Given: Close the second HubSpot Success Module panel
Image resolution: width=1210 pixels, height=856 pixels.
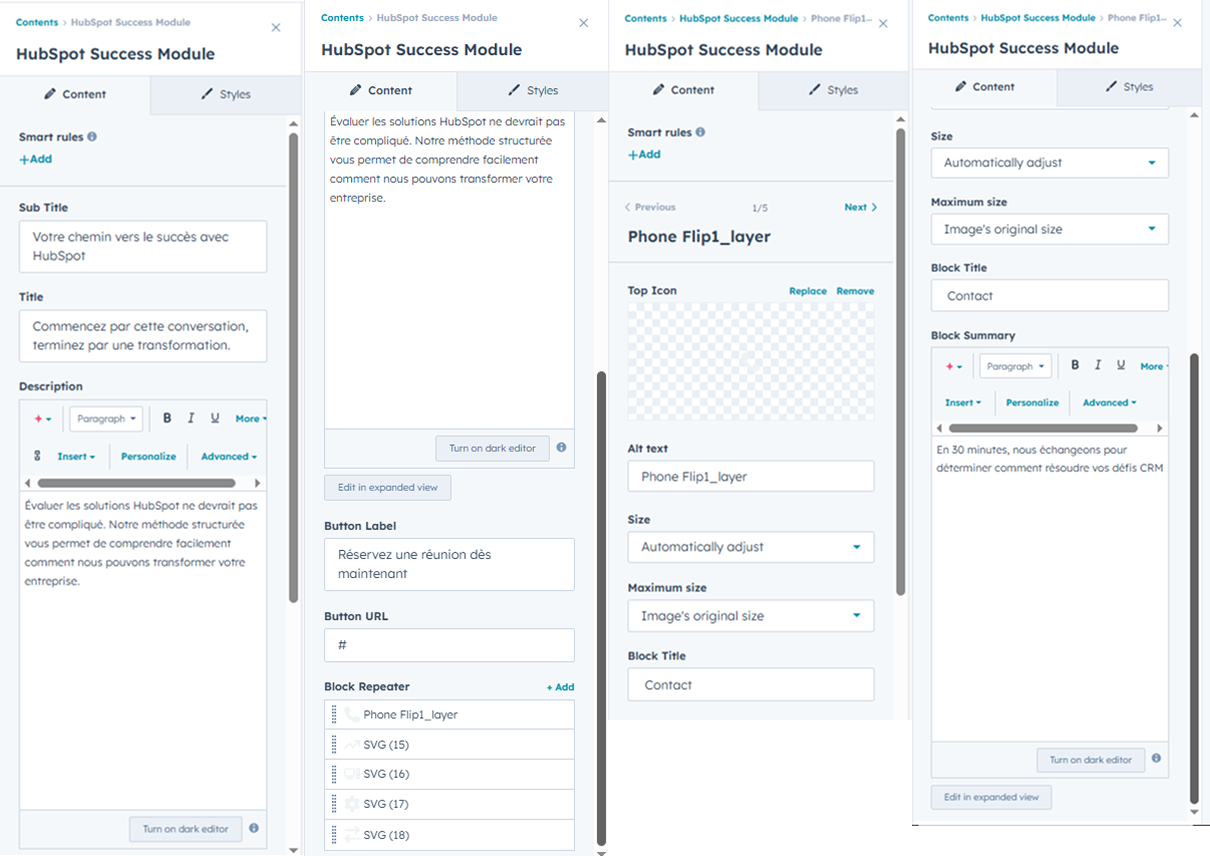Looking at the screenshot, I should (584, 23).
